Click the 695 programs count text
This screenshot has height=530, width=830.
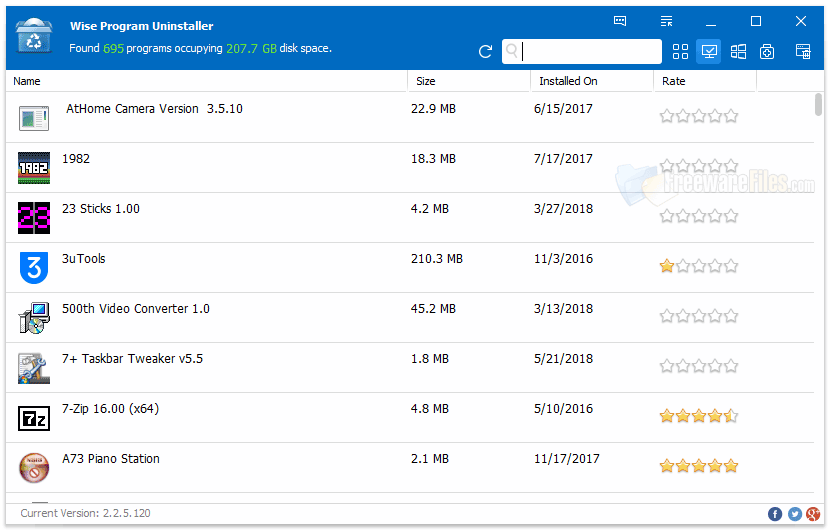(x=113, y=48)
